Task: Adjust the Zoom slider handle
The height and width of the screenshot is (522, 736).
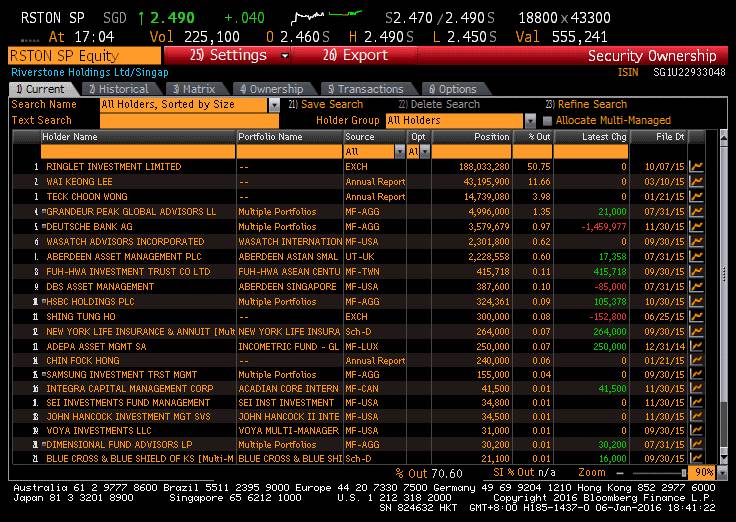Action: pos(683,473)
